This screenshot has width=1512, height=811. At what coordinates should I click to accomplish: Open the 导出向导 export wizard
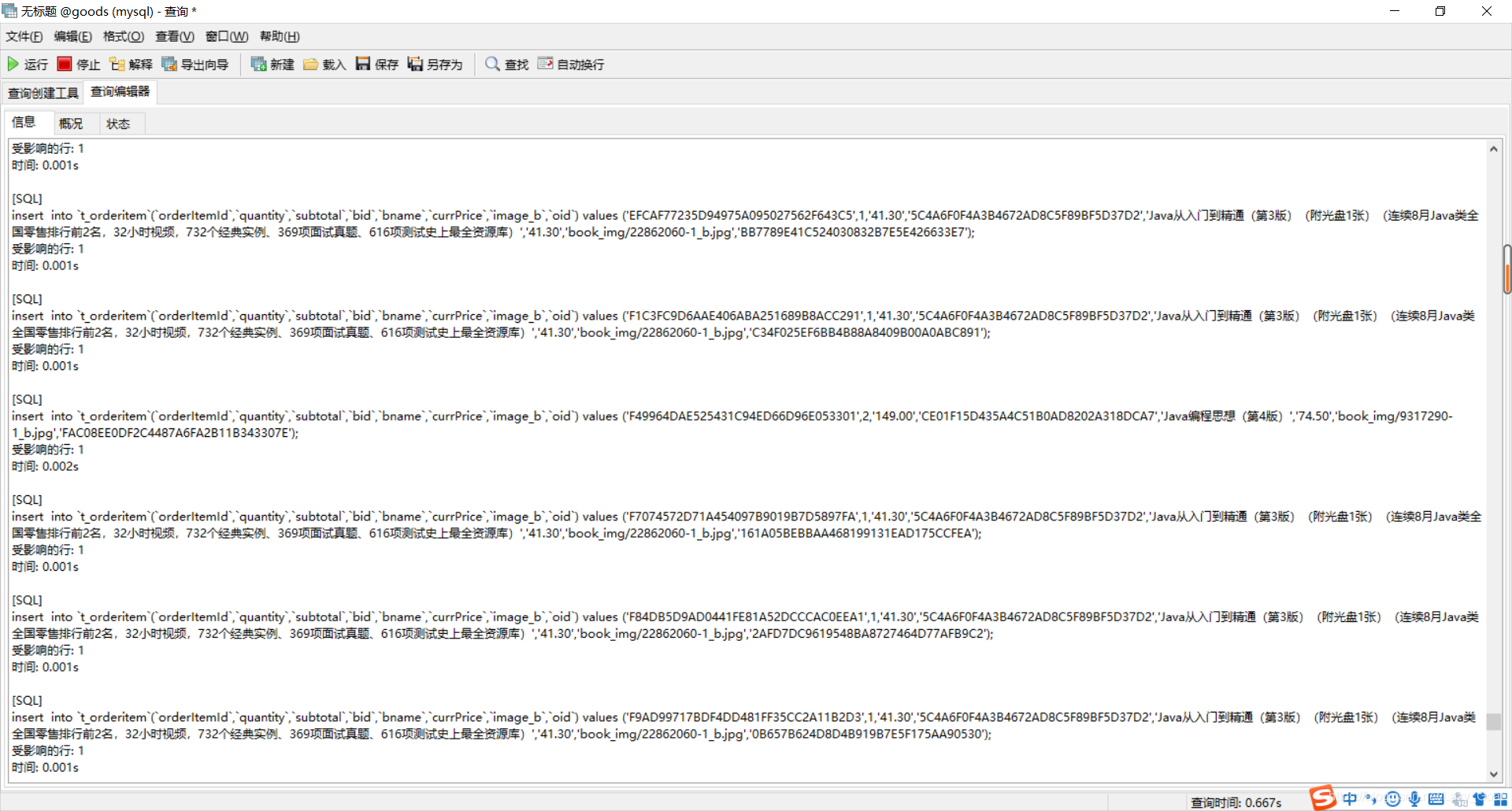click(195, 65)
